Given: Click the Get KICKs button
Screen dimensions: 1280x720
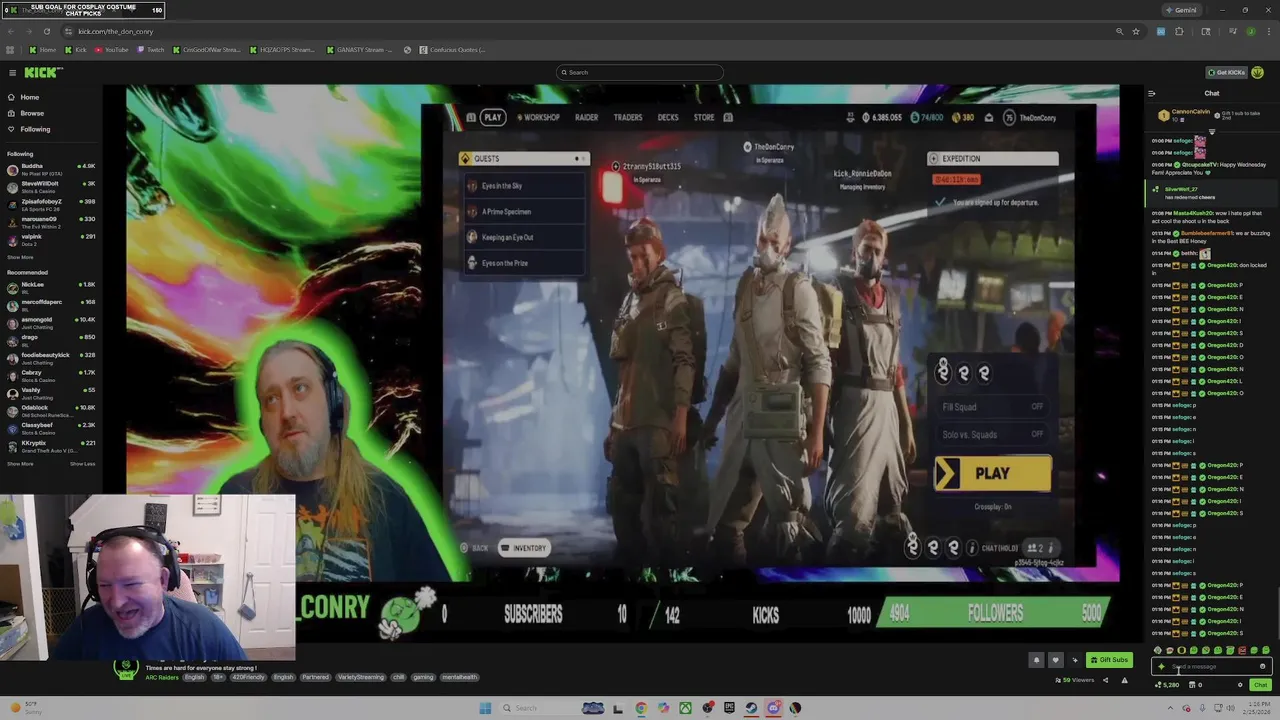Looking at the screenshot, I should tap(1226, 72).
